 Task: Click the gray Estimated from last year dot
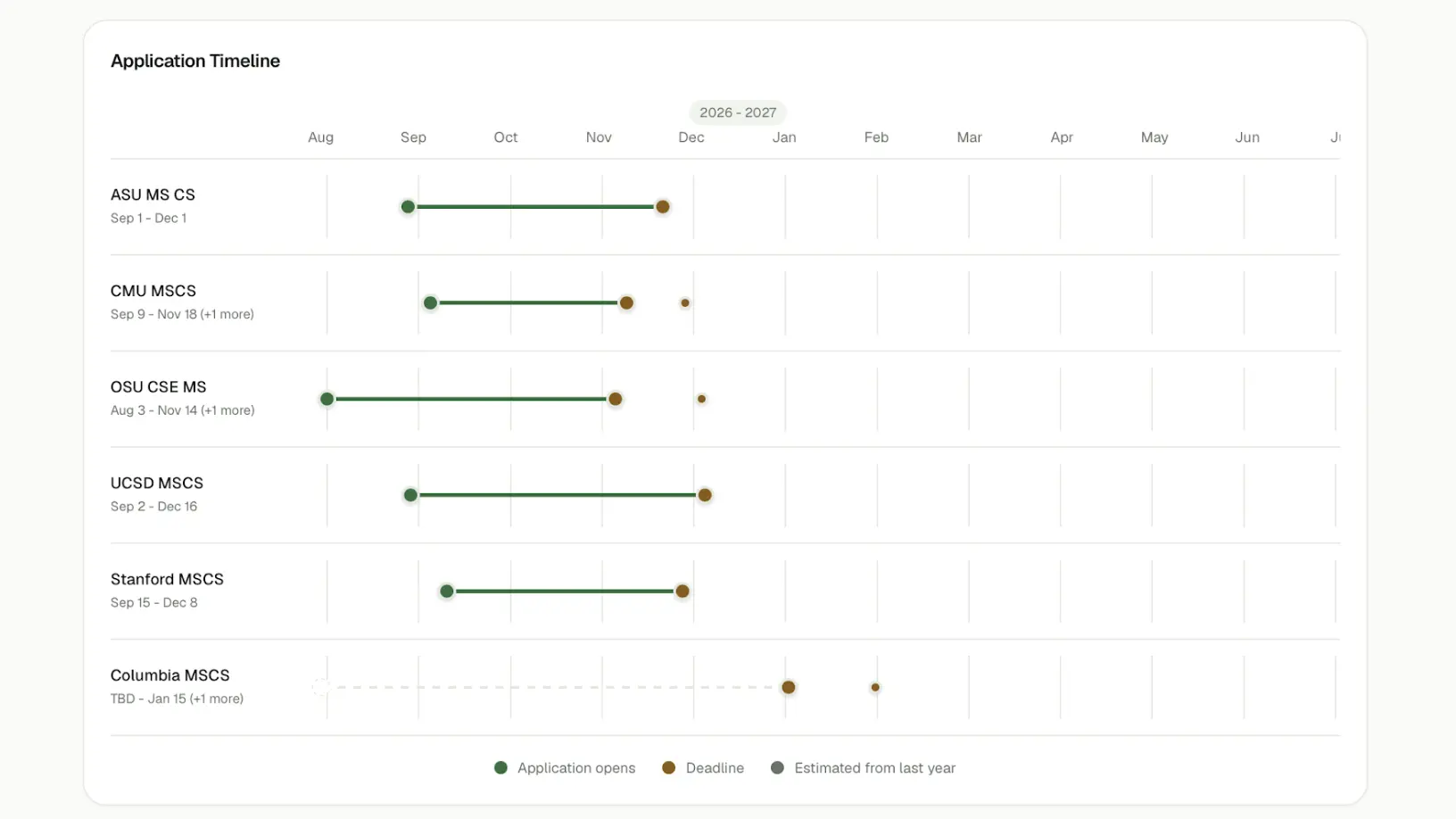[x=777, y=768]
